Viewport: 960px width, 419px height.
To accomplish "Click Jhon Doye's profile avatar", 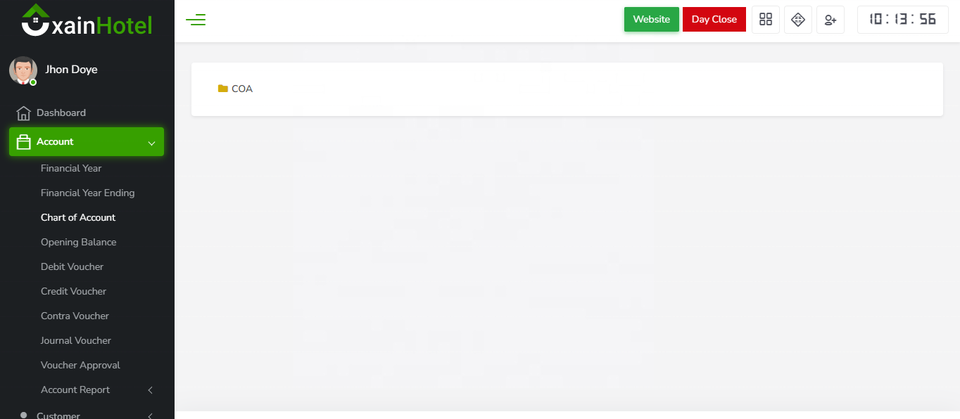I will pos(23,70).
